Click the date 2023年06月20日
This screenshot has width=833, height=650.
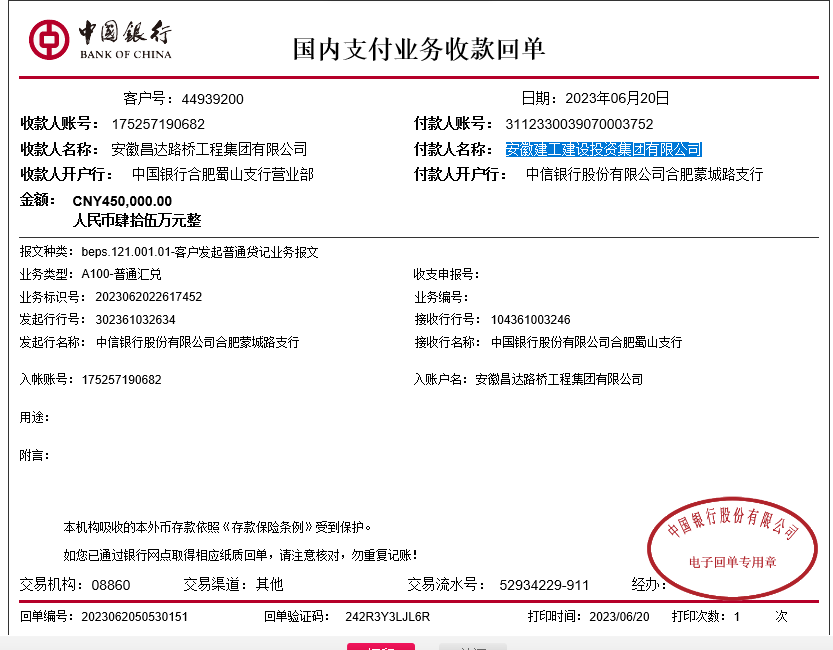[617, 98]
